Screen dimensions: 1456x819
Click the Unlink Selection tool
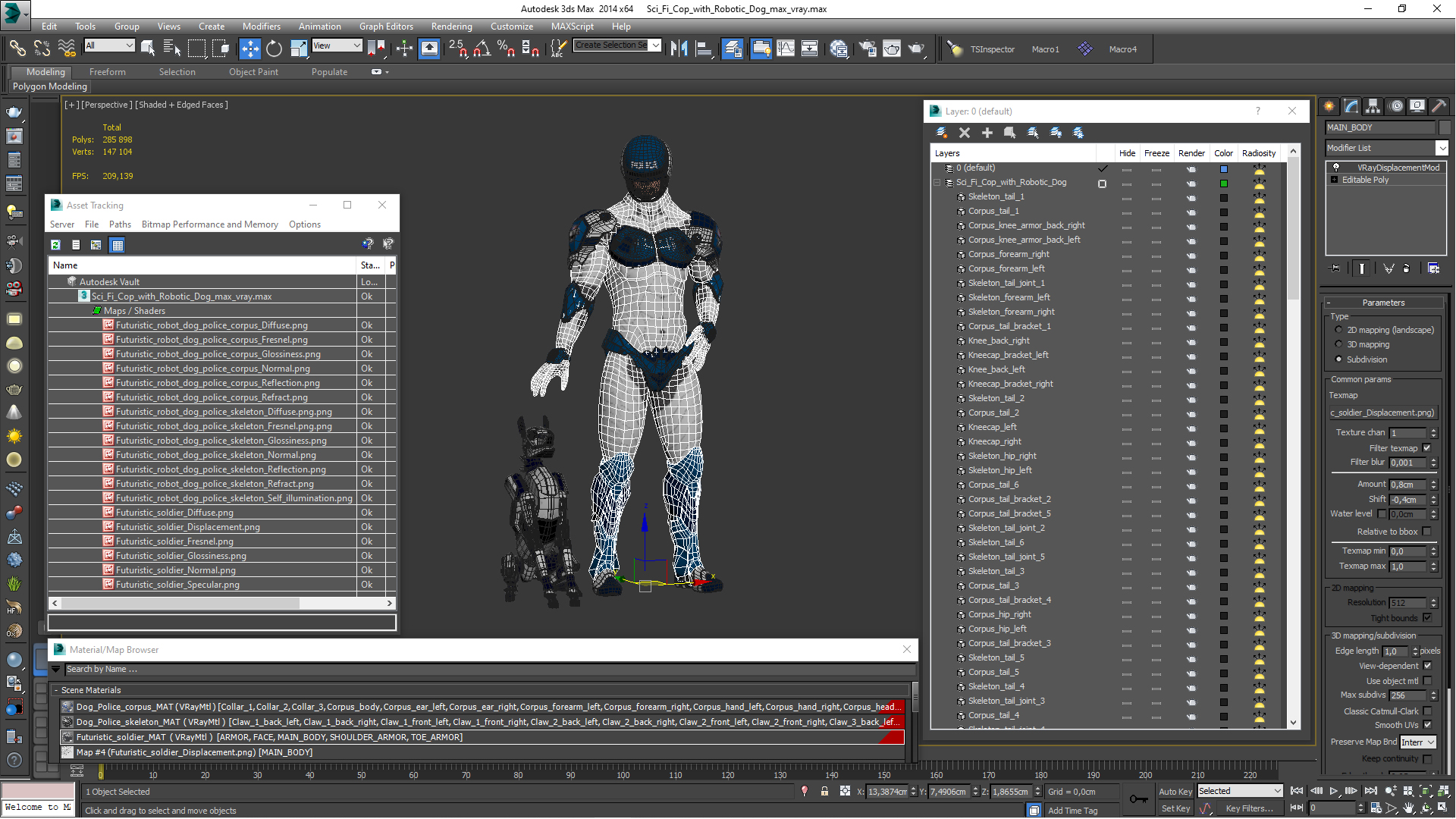click(x=42, y=49)
